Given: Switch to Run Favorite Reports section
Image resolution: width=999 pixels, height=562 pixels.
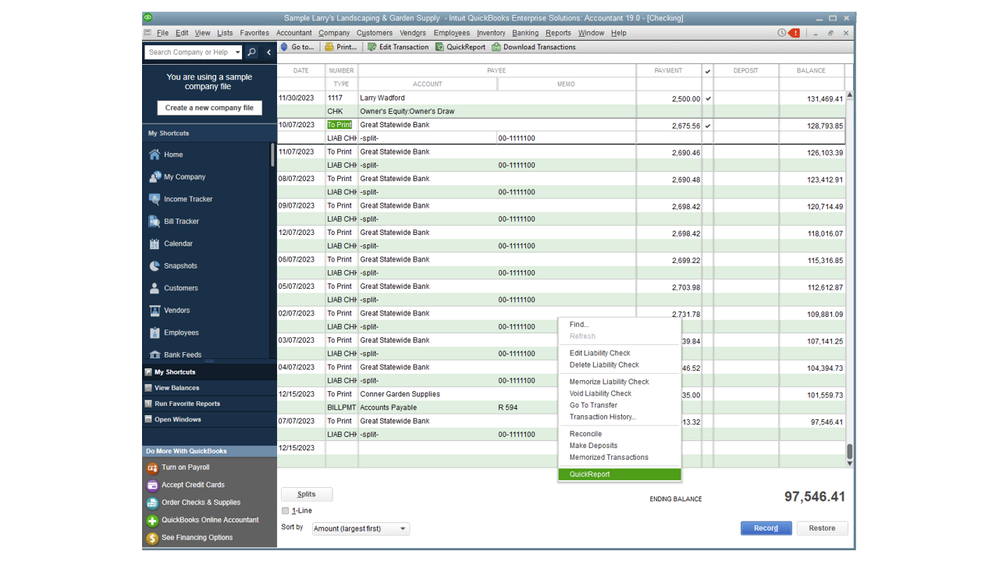Looking at the screenshot, I should pos(209,404).
